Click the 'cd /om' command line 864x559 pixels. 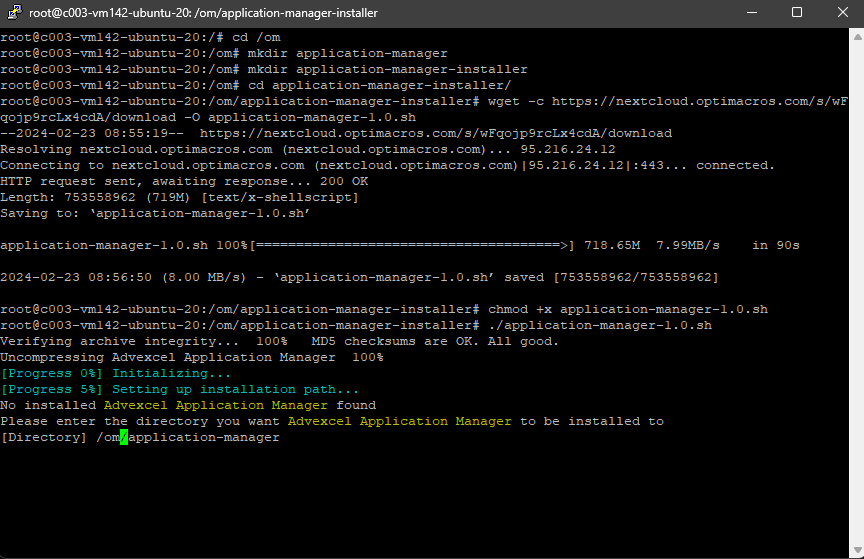[140, 37]
